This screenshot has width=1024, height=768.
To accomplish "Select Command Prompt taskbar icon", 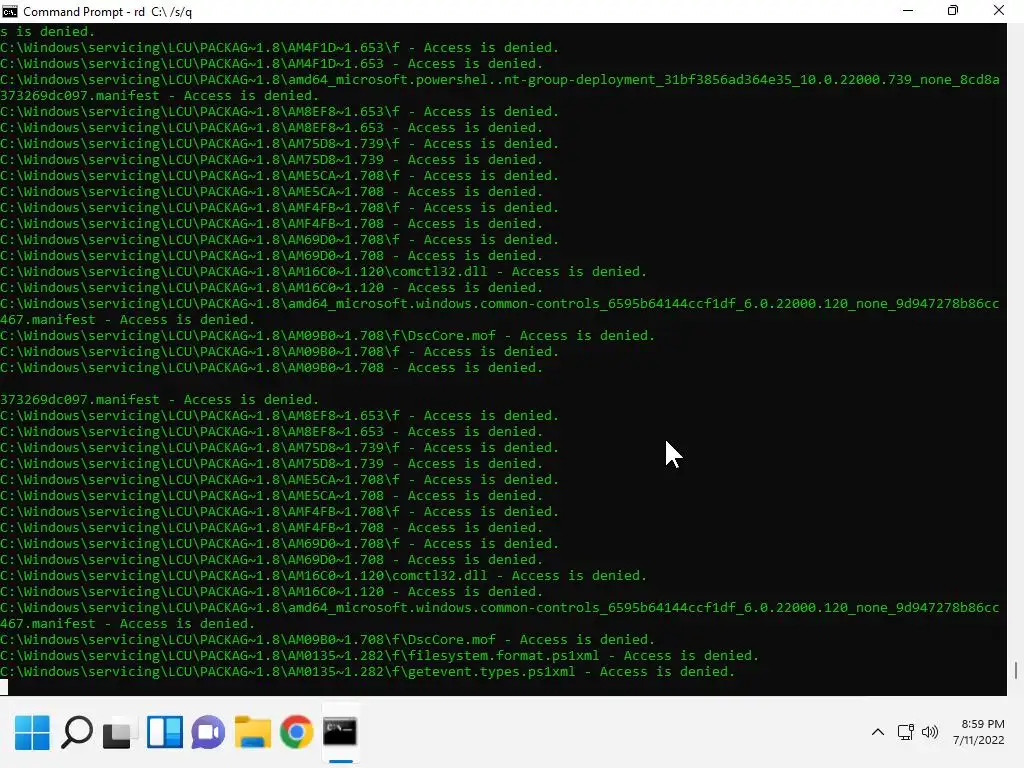I will [x=340, y=732].
